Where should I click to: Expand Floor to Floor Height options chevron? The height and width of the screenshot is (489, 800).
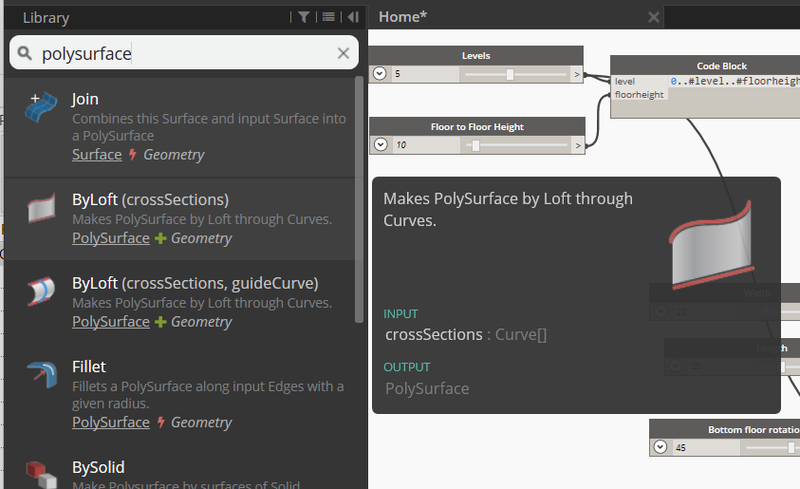tap(381, 144)
